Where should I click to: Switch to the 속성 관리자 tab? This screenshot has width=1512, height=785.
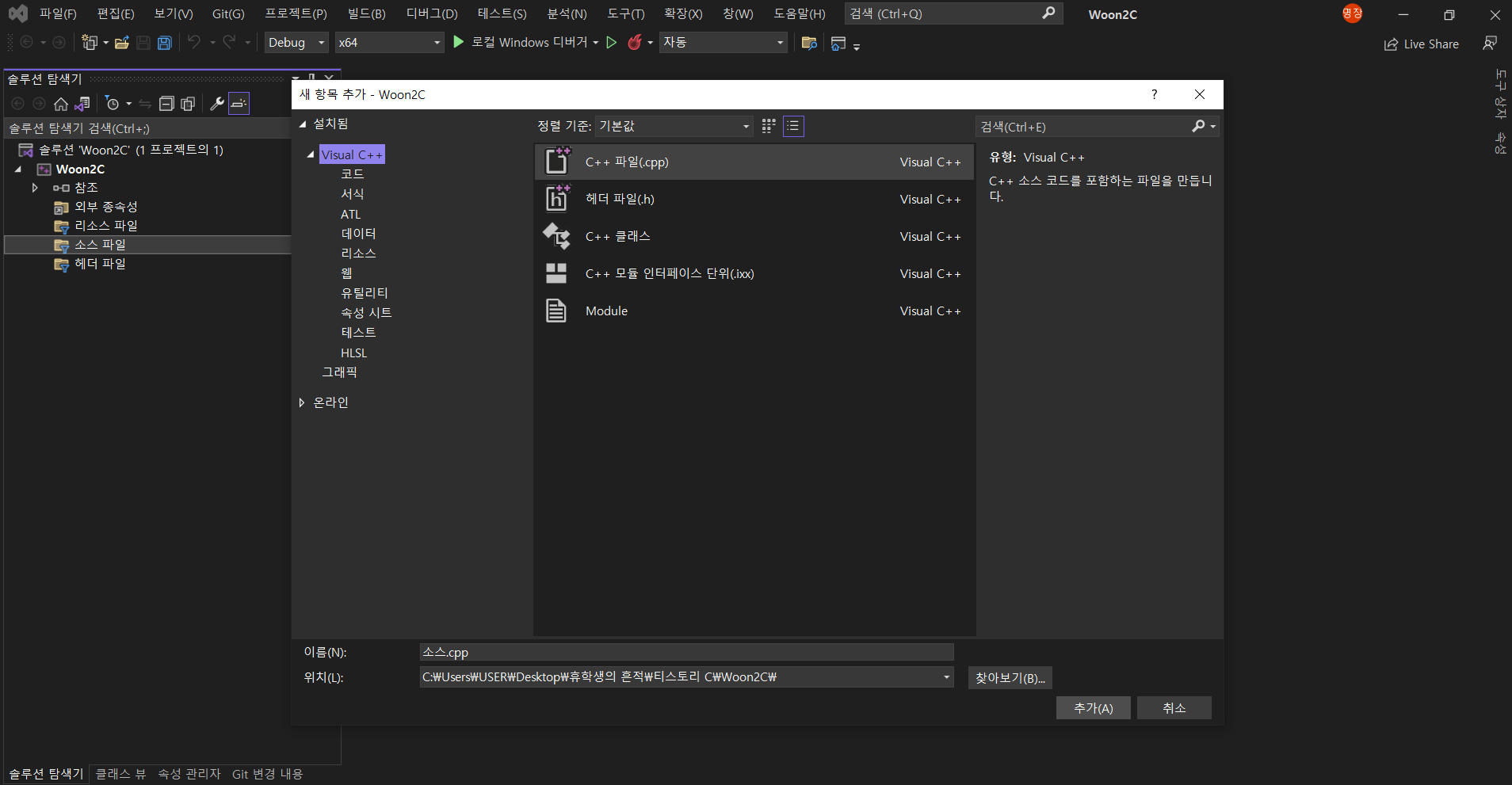tap(189, 774)
